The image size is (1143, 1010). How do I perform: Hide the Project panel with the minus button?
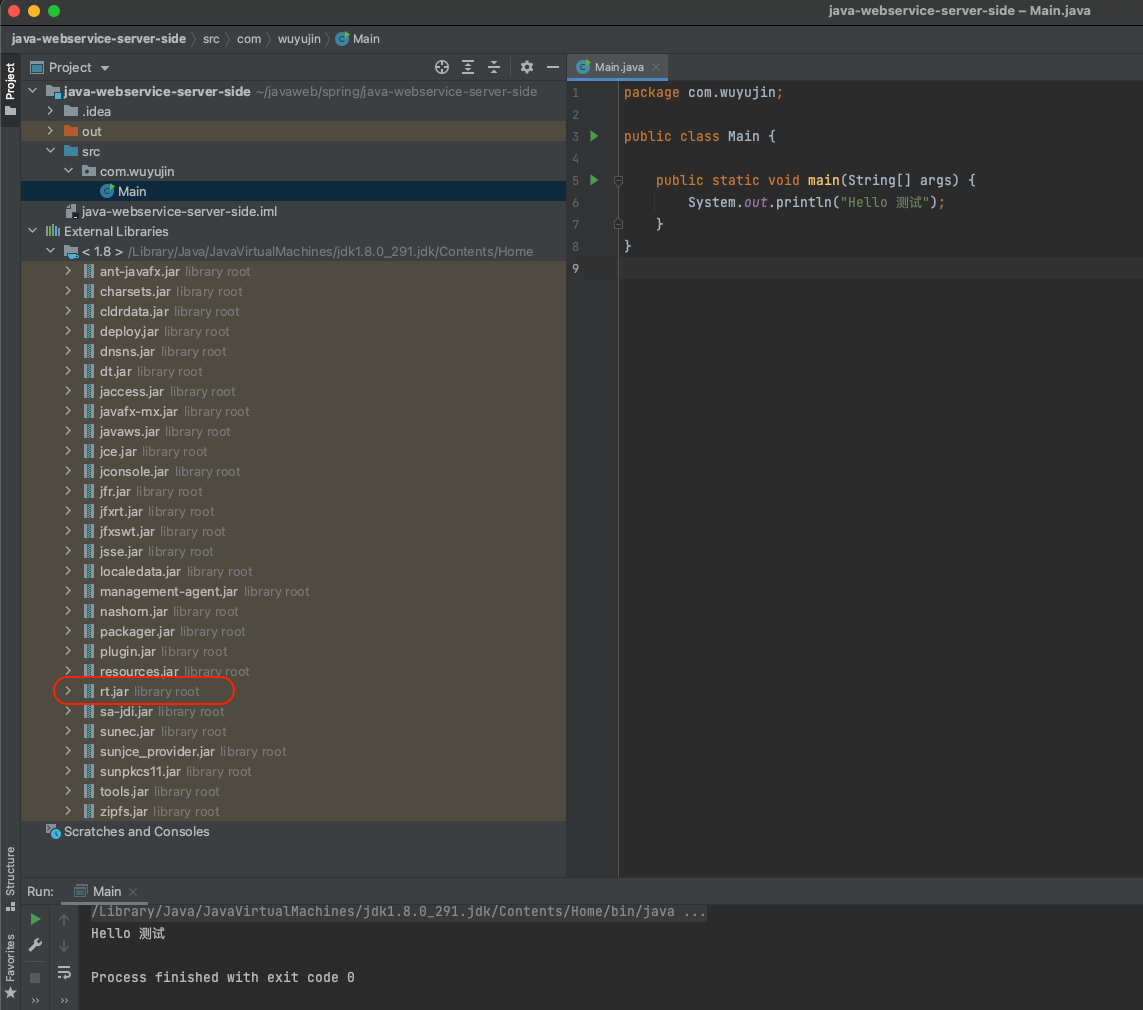pos(553,67)
